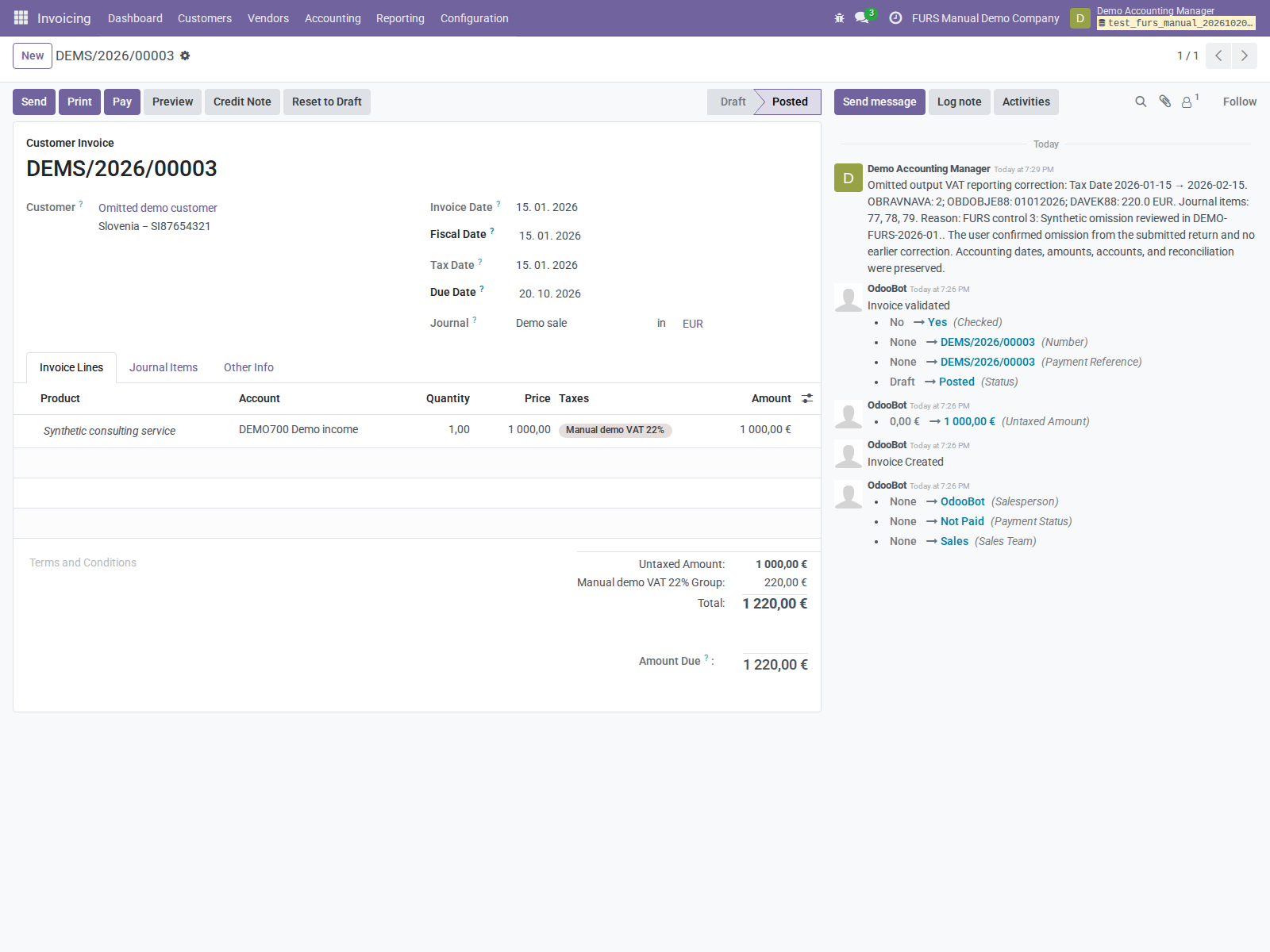The width and height of the screenshot is (1270, 952).
Task: Click the Pay button
Action: [122, 102]
